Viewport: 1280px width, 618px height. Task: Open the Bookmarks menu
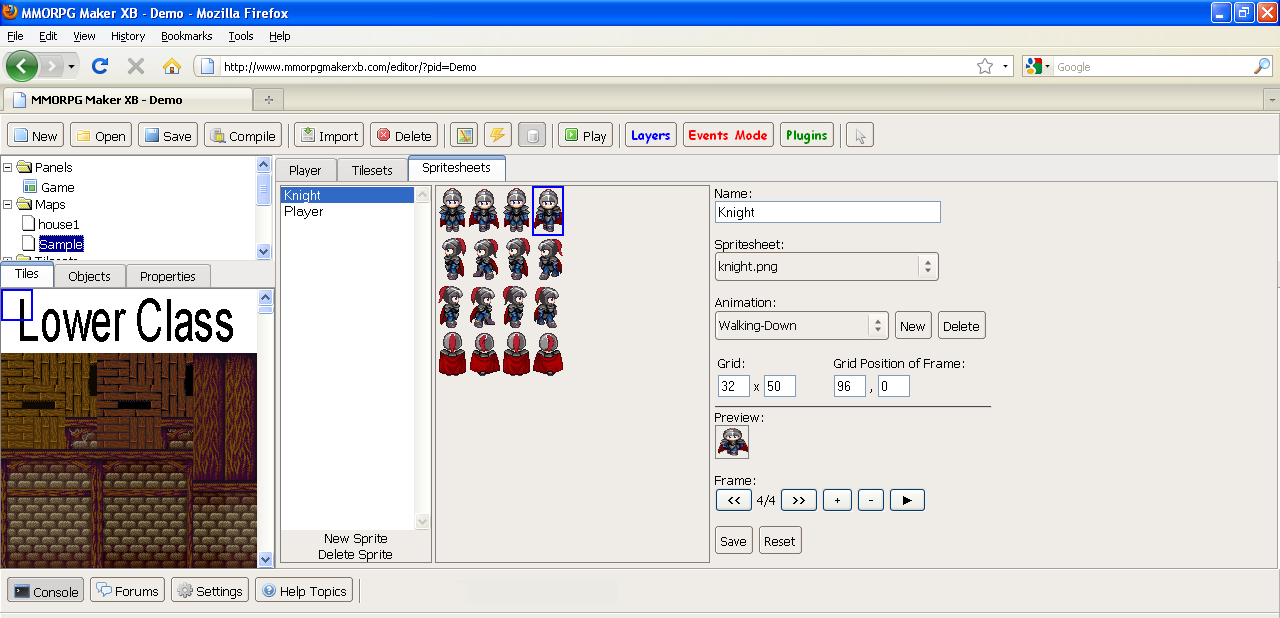[x=186, y=36]
